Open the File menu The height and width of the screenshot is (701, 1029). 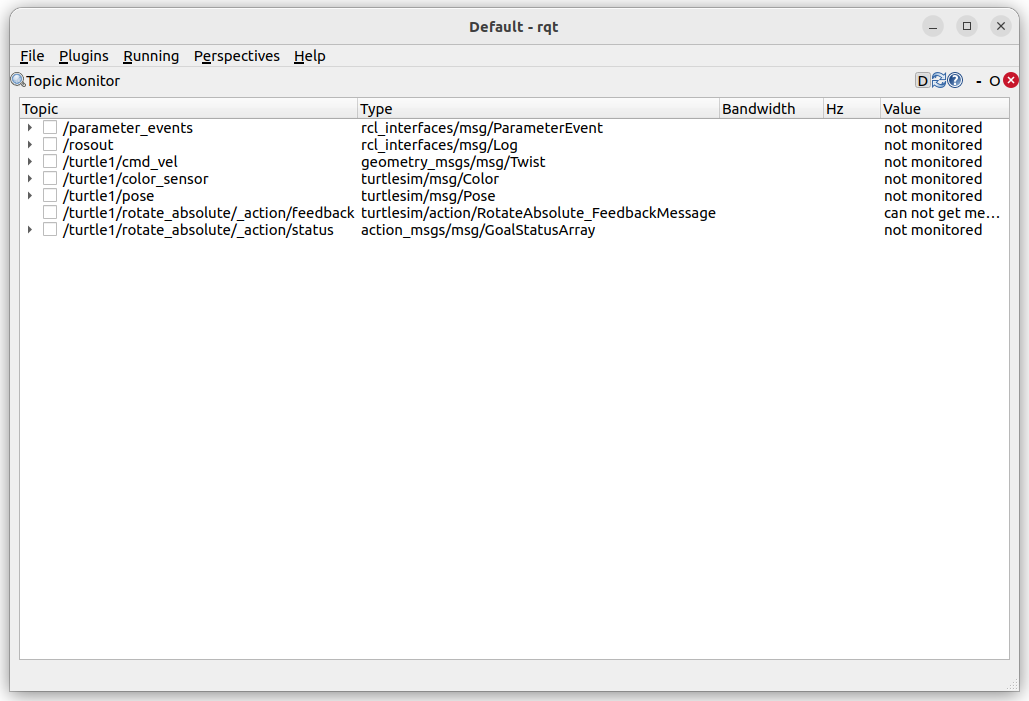(32, 56)
